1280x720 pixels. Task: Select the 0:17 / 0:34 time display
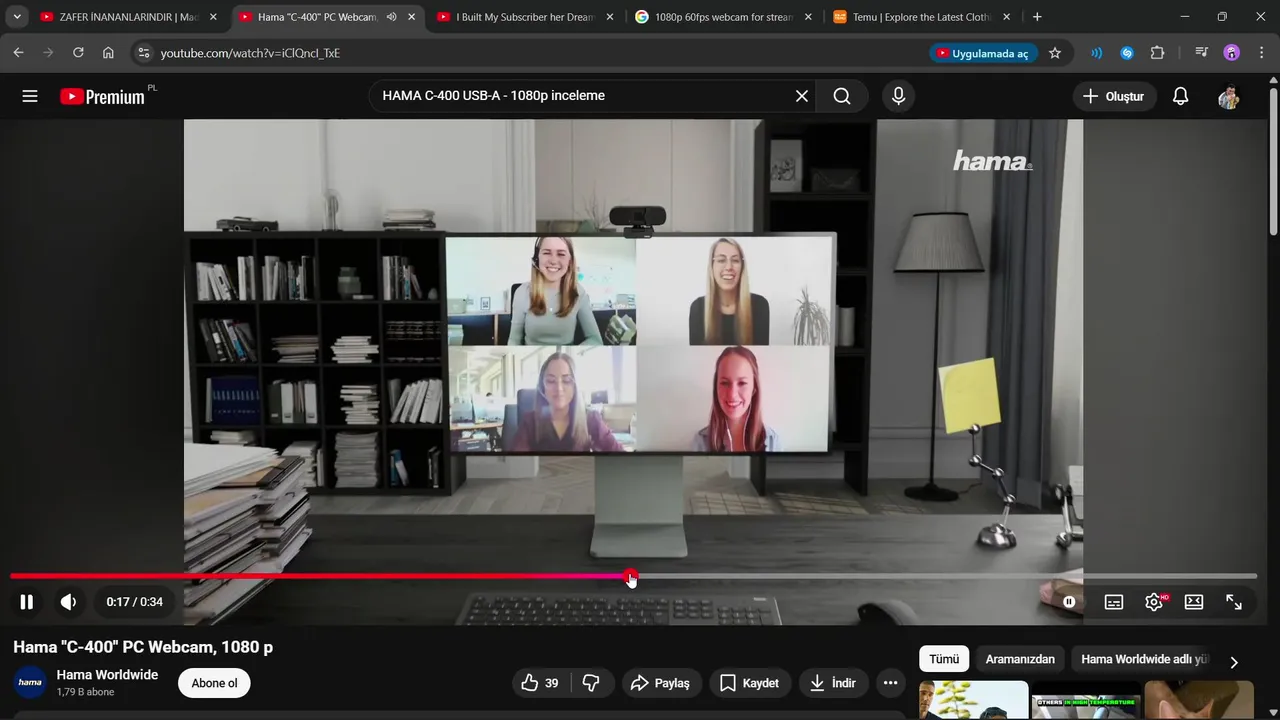(135, 602)
